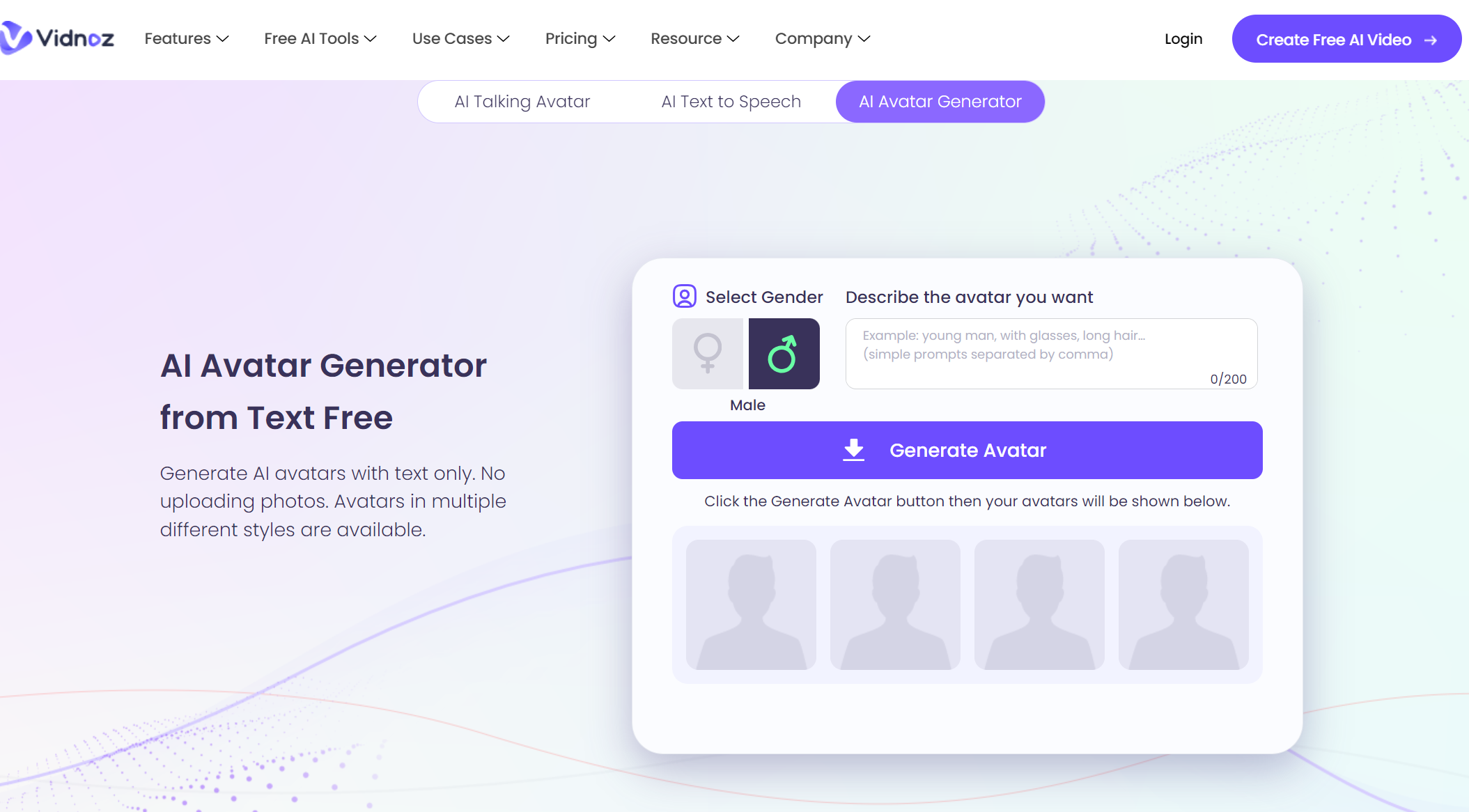Viewport: 1469px width, 812px height.
Task: Click the AI Avatar Generator icon
Action: tap(940, 101)
